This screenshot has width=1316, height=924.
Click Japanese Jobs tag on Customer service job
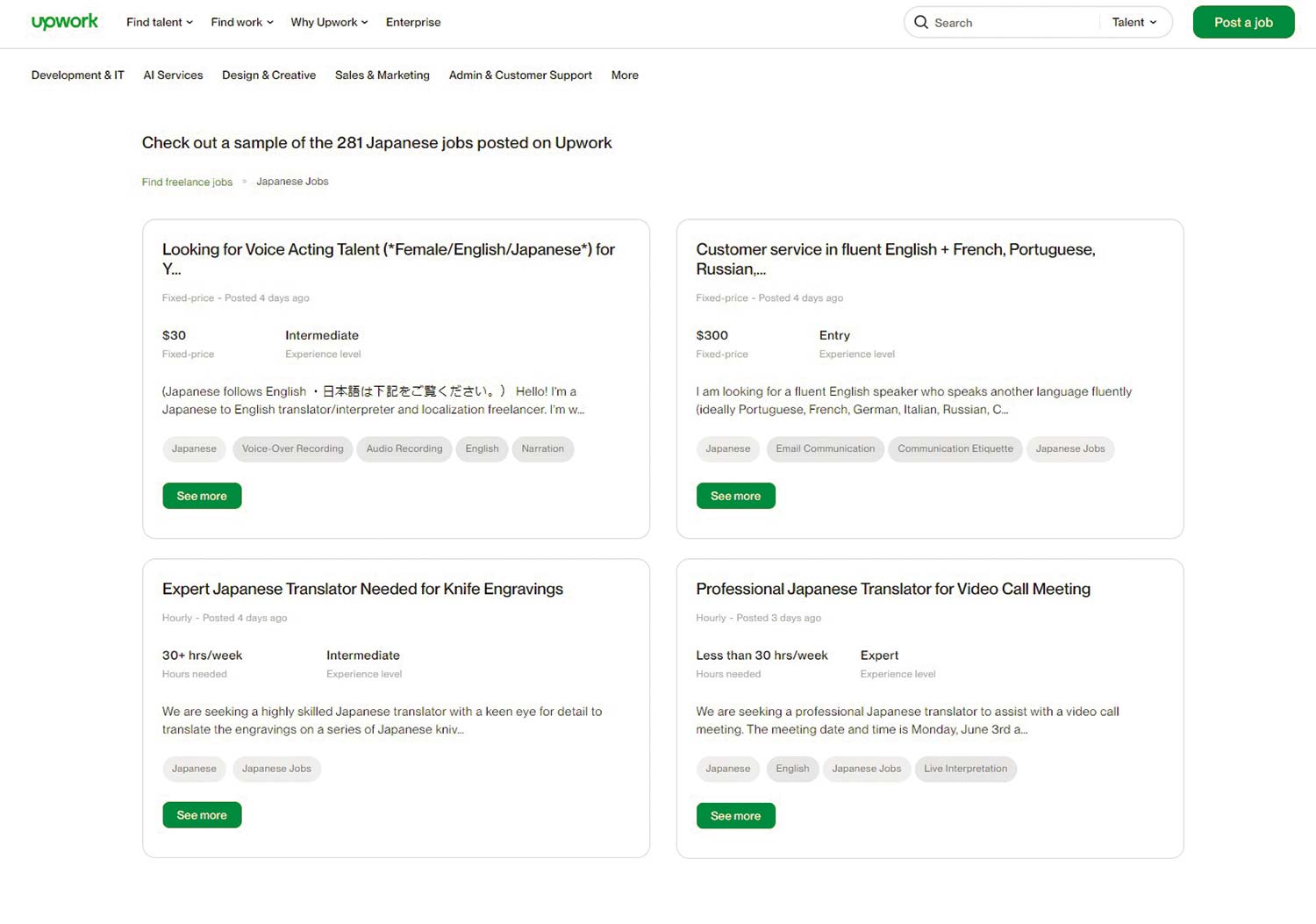pyautogui.click(x=1070, y=448)
